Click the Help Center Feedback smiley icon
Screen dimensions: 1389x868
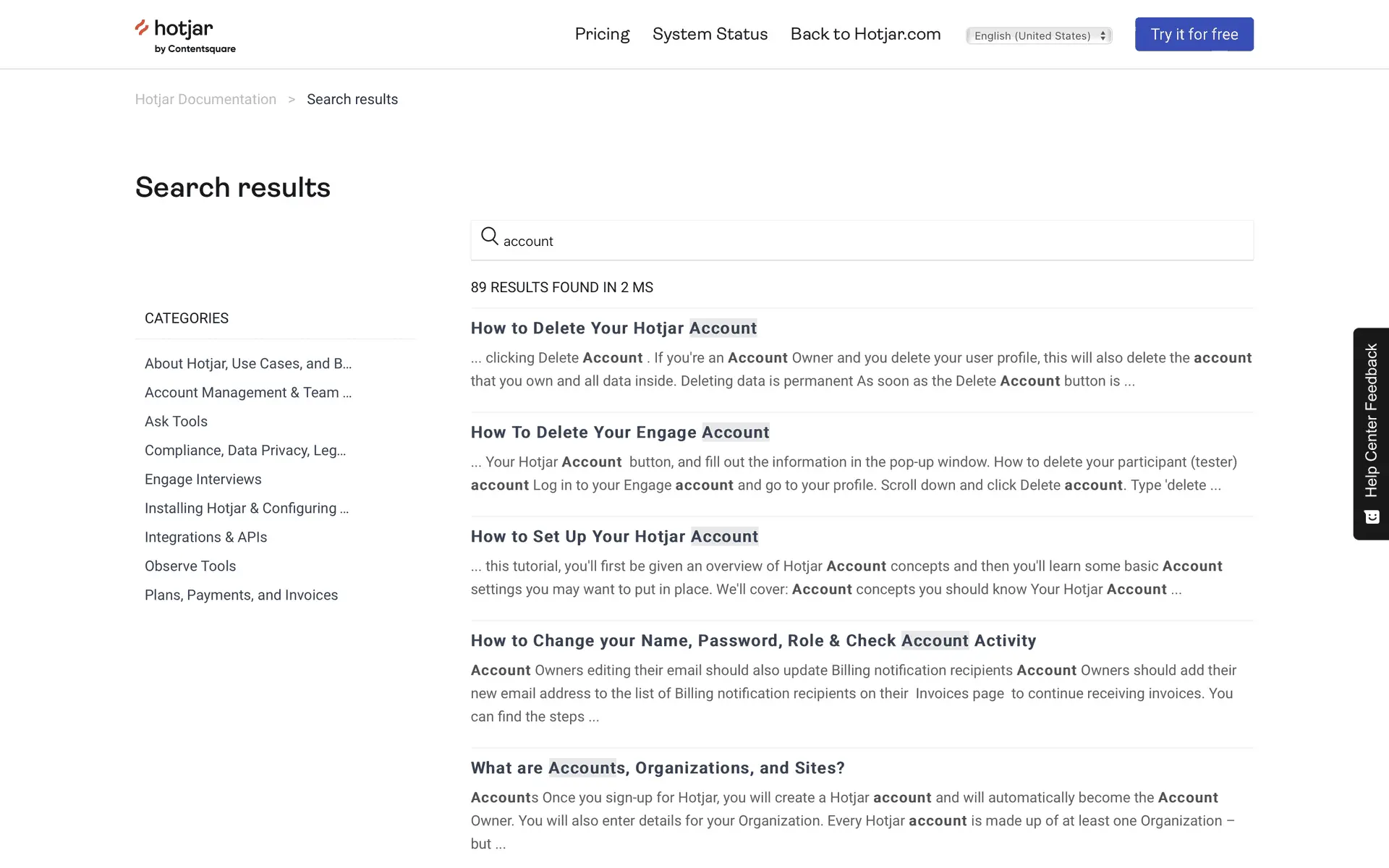1372,517
